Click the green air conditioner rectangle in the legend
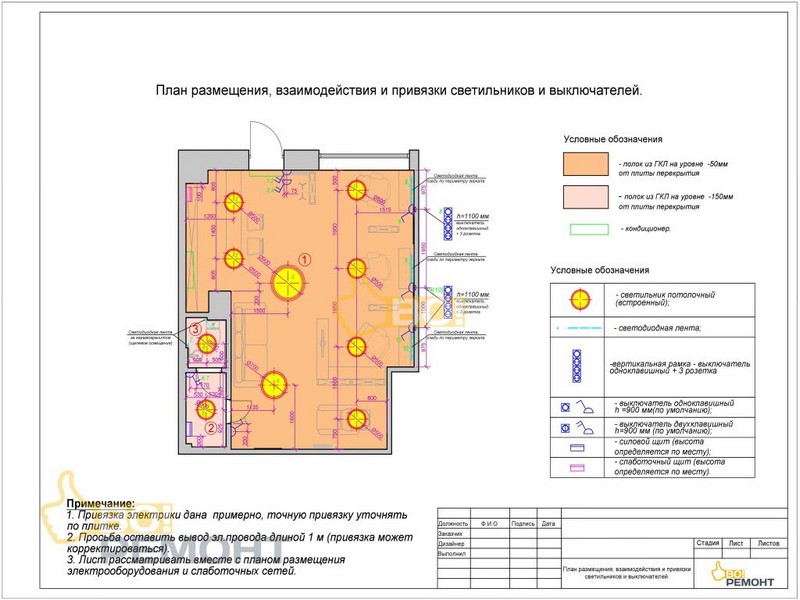Viewport: 800px width, 600px height. point(589,229)
